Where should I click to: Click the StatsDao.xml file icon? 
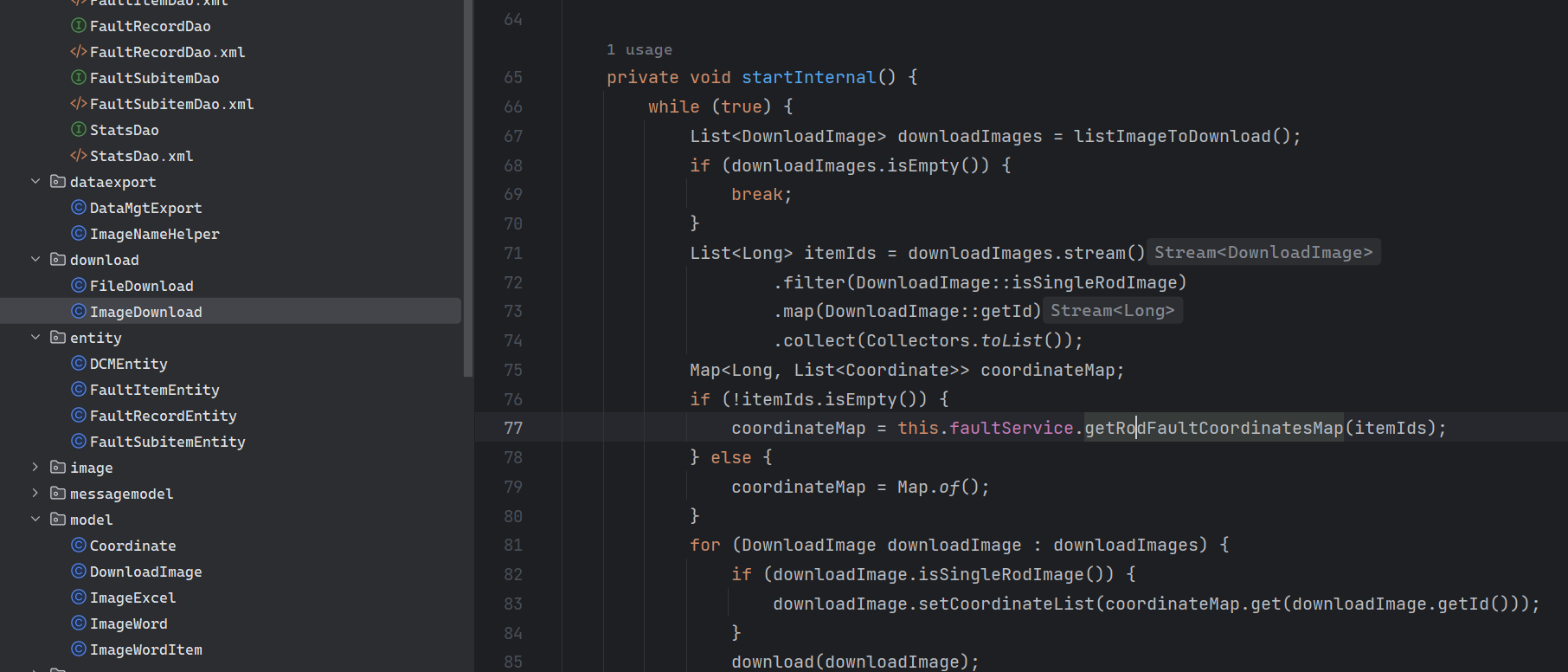tap(78, 156)
